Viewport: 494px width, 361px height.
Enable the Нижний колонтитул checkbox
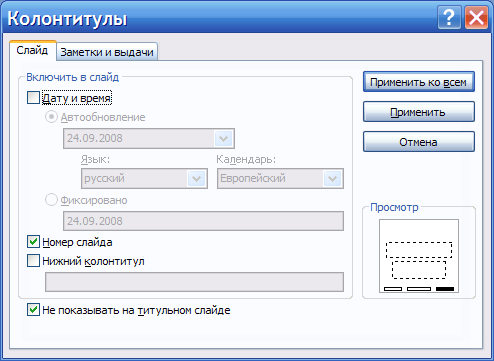[33, 261]
